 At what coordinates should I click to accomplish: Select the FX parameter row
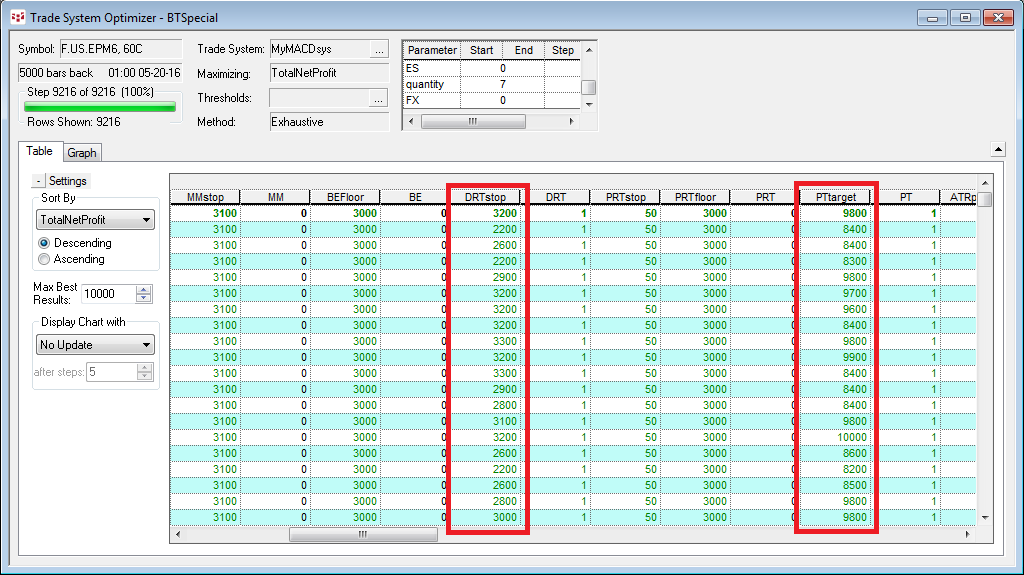pyautogui.click(x=492, y=101)
